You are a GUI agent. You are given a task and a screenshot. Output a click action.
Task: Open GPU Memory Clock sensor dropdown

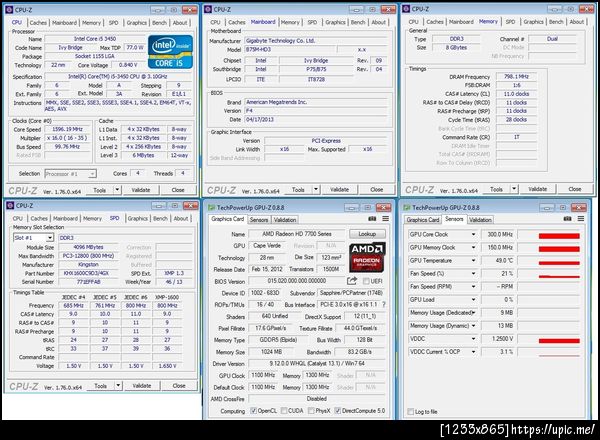point(473,248)
